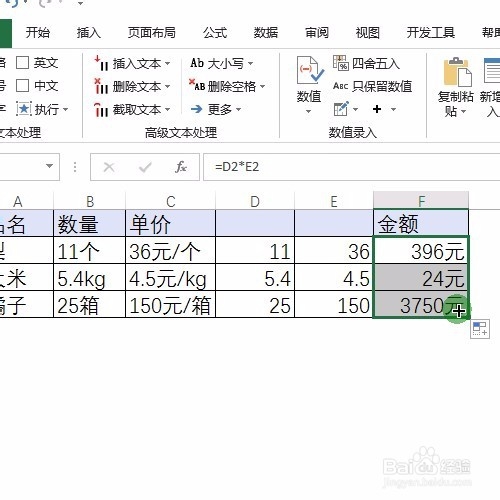Click the 数值 document icon
This screenshot has width=500, height=500.
click(310, 70)
